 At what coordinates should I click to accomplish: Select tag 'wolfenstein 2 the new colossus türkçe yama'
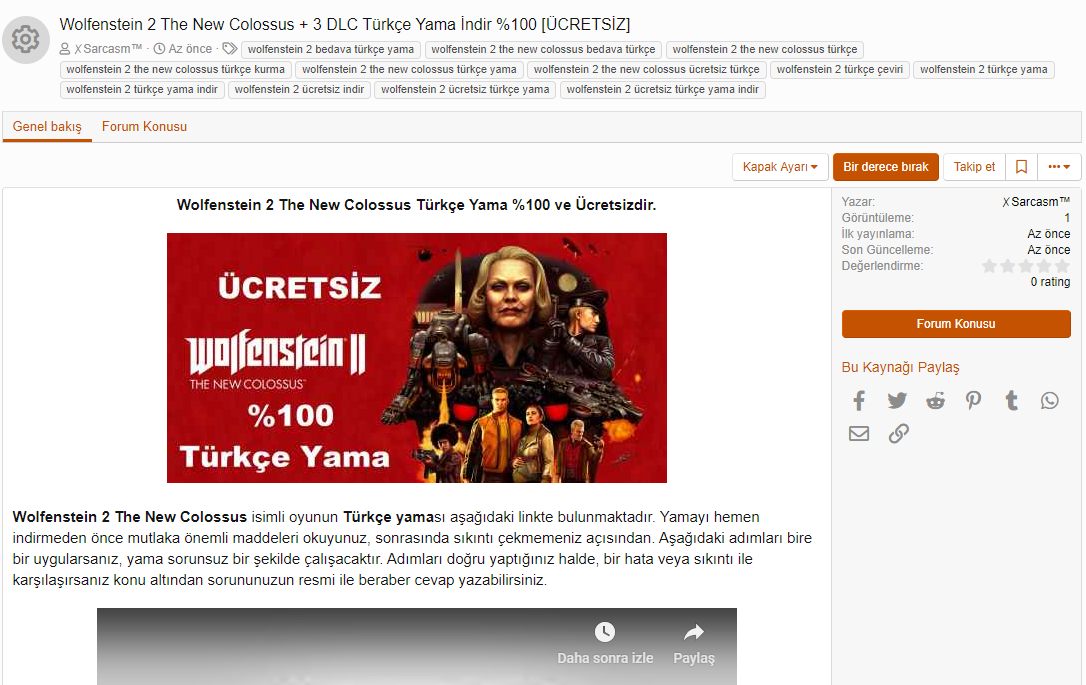tap(409, 70)
